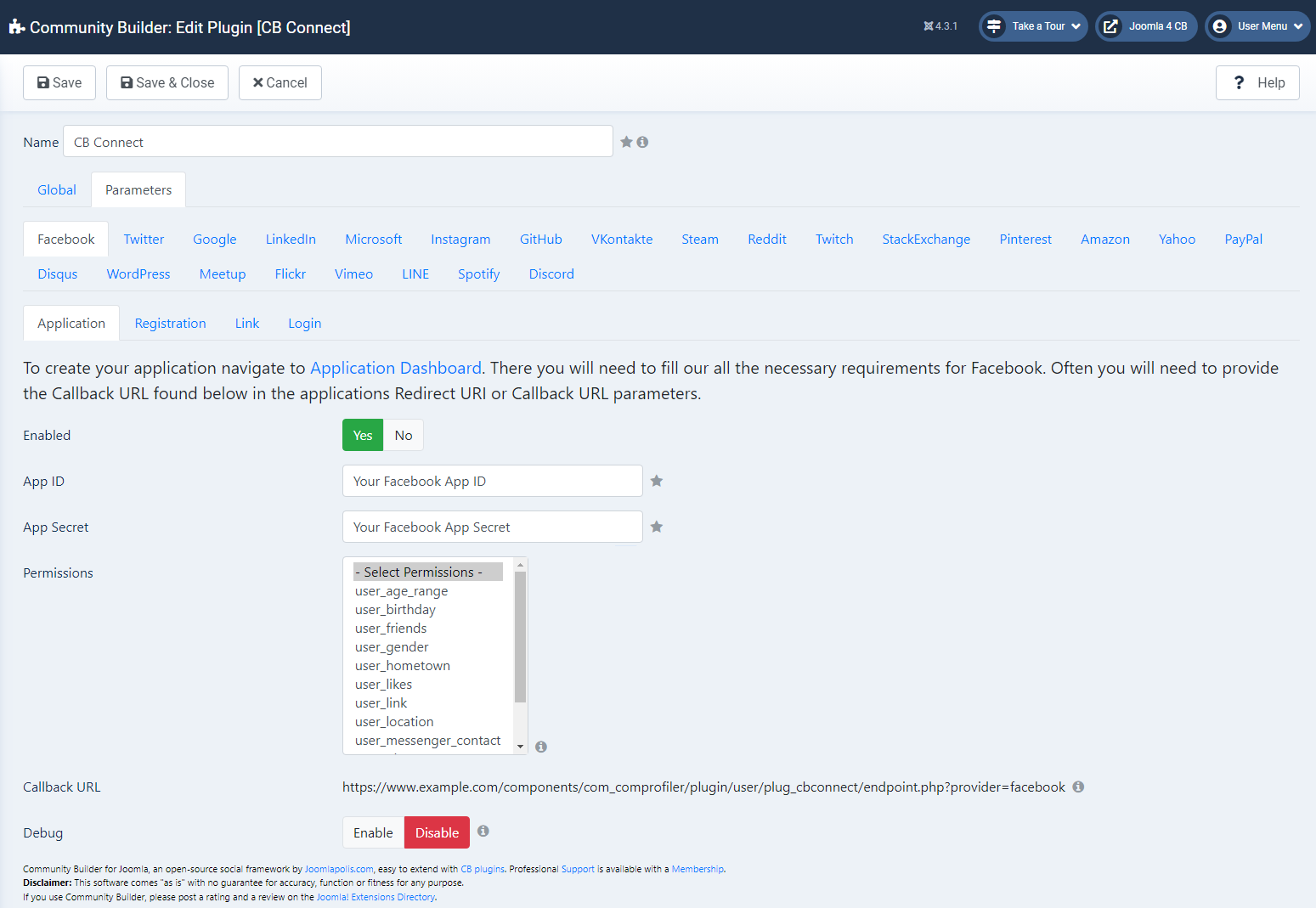Viewport: 1316px width, 908px height.
Task: Open the Spotify provider tab
Action: pos(478,274)
